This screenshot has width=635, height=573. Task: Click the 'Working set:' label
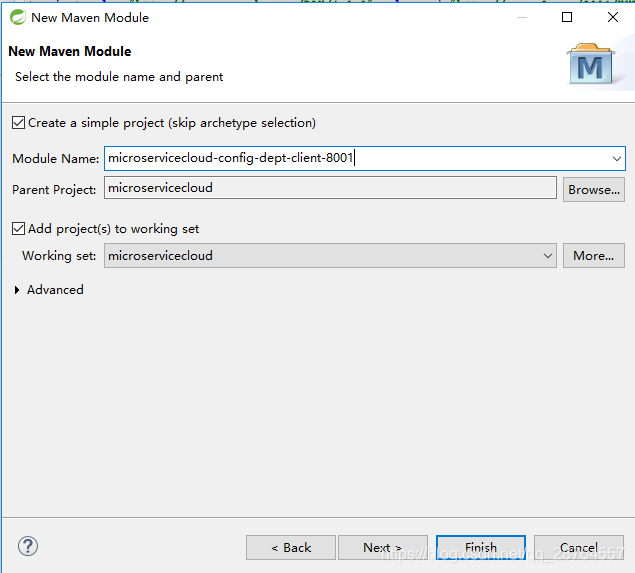[59, 256]
